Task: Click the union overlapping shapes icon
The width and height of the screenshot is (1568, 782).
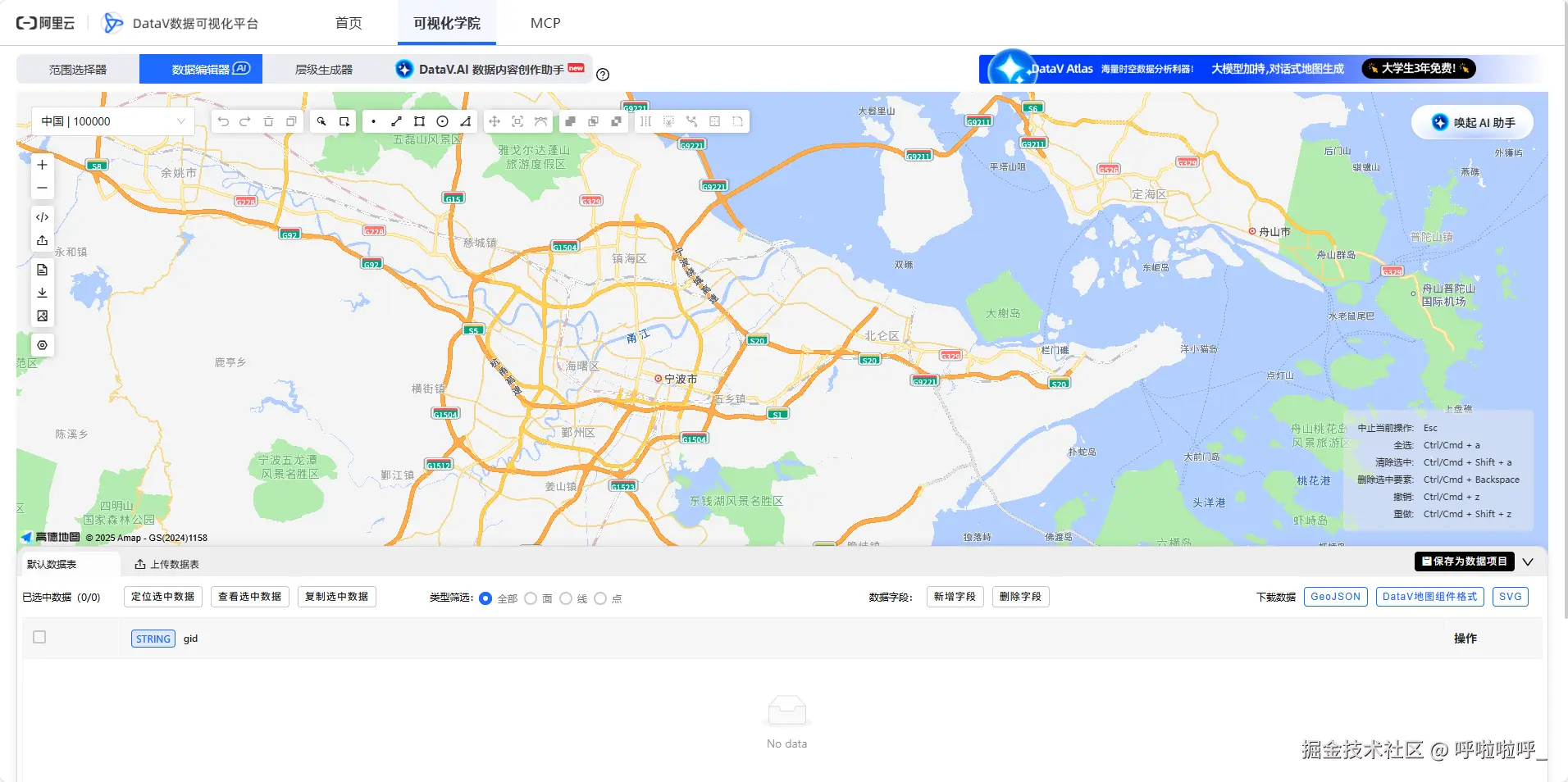Action: 570,121
